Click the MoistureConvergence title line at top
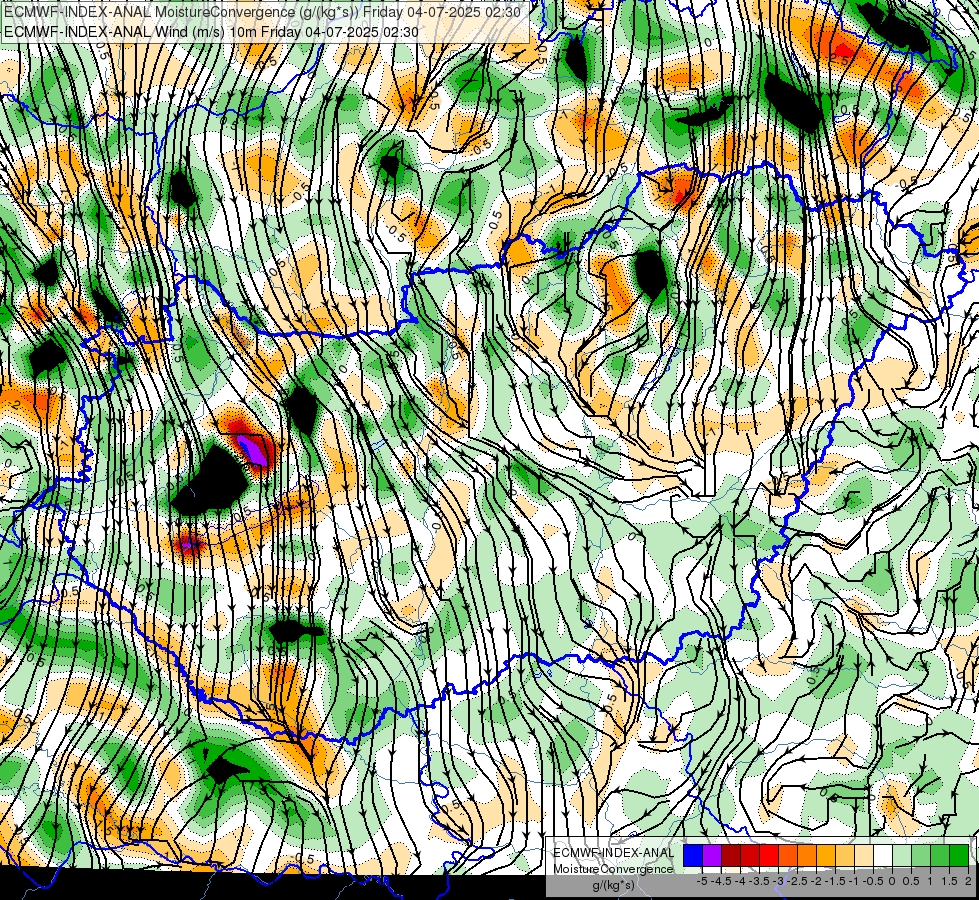Screen dimensions: 979x900 tap(262, 12)
